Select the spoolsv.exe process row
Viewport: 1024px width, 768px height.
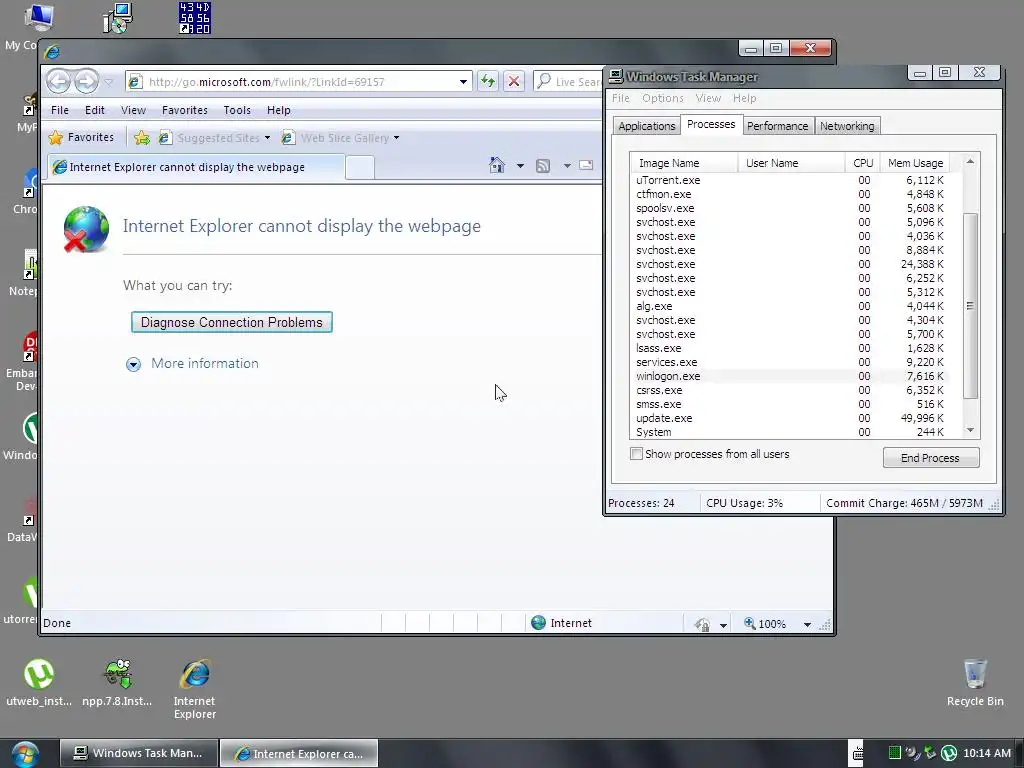click(x=790, y=208)
